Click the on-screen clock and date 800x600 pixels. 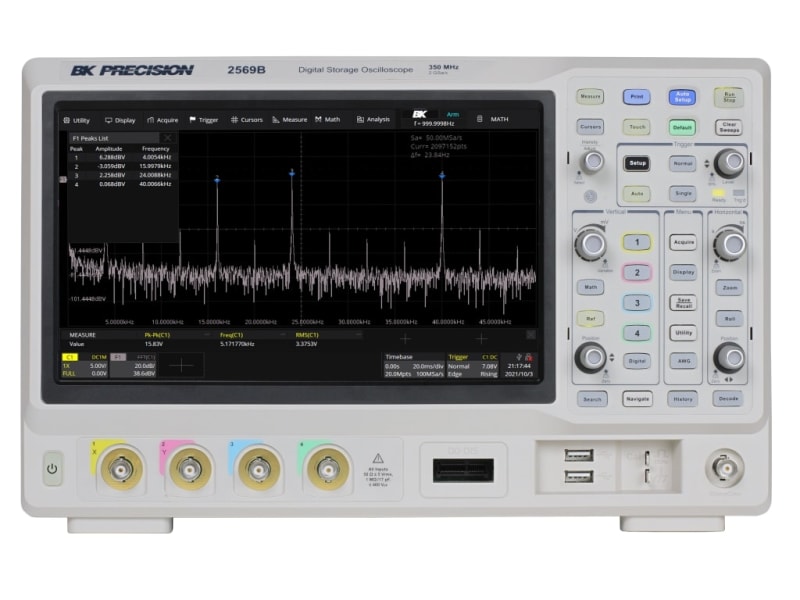click(518, 369)
